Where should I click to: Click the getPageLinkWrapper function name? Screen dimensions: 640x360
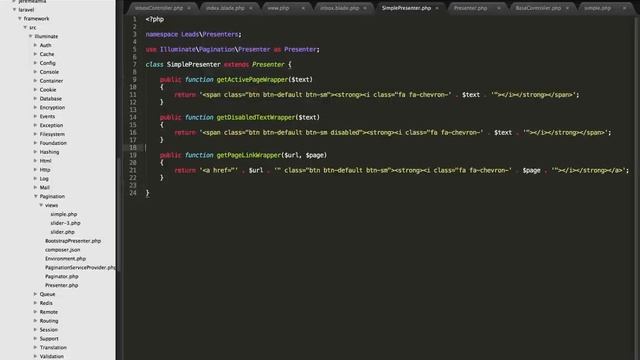249,155
